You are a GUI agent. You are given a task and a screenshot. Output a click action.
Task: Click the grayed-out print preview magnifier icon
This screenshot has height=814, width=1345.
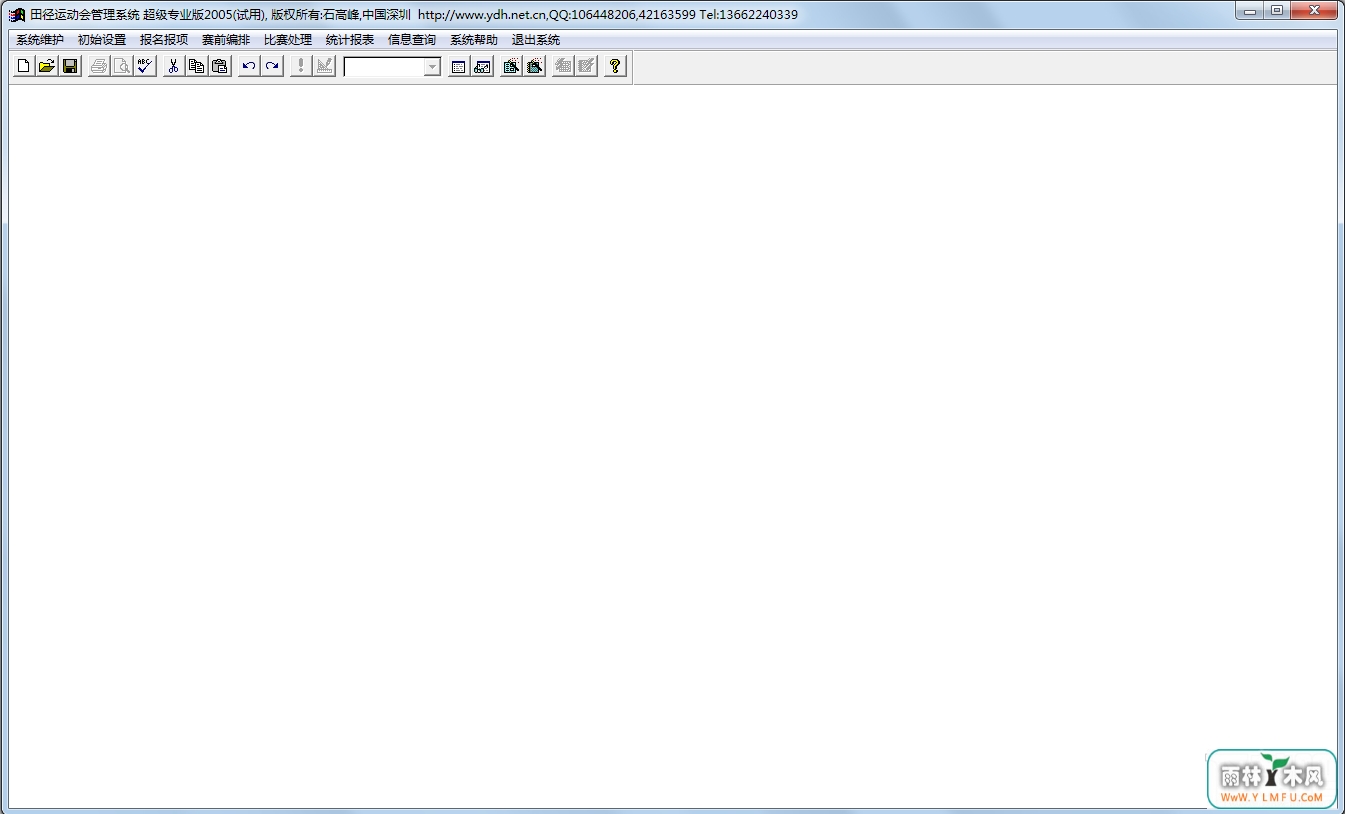tap(122, 67)
